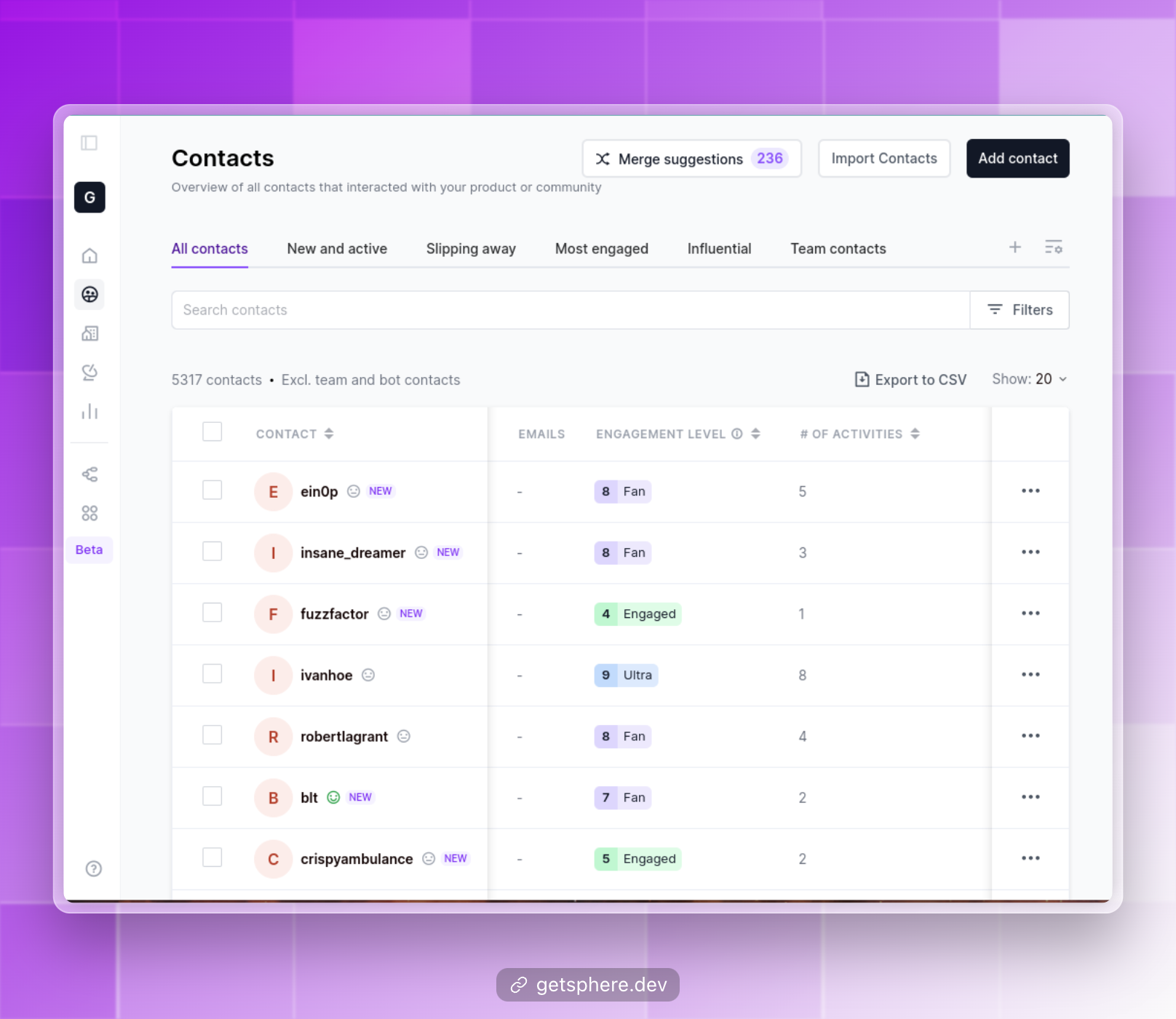Export contacts to CSV
1176x1019 pixels.
click(x=910, y=379)
